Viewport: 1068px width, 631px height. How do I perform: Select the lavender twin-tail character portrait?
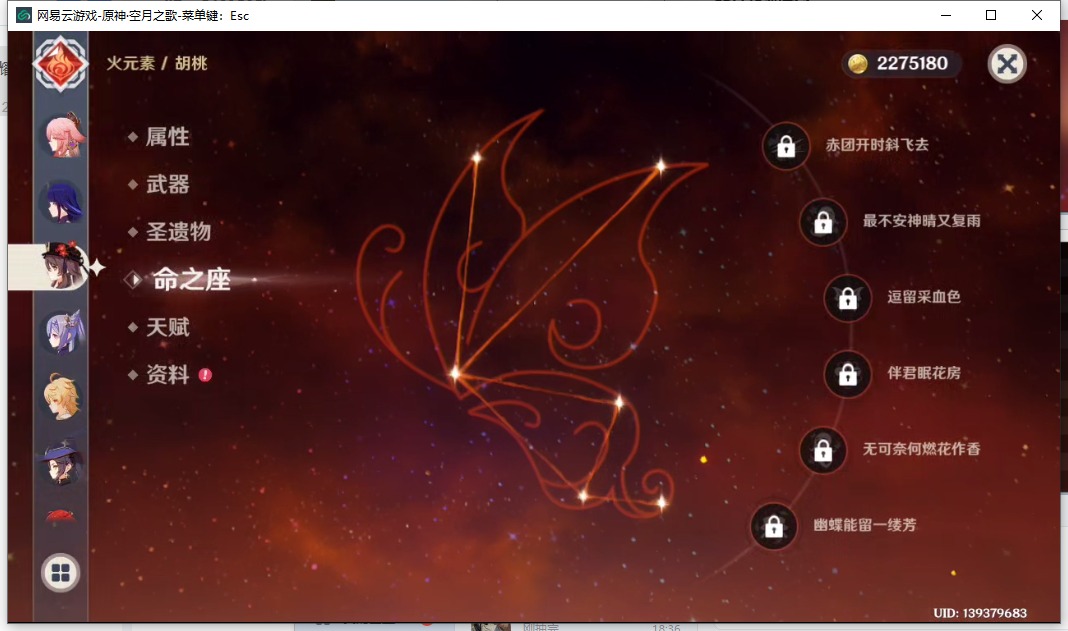click(x=63, y=332)
